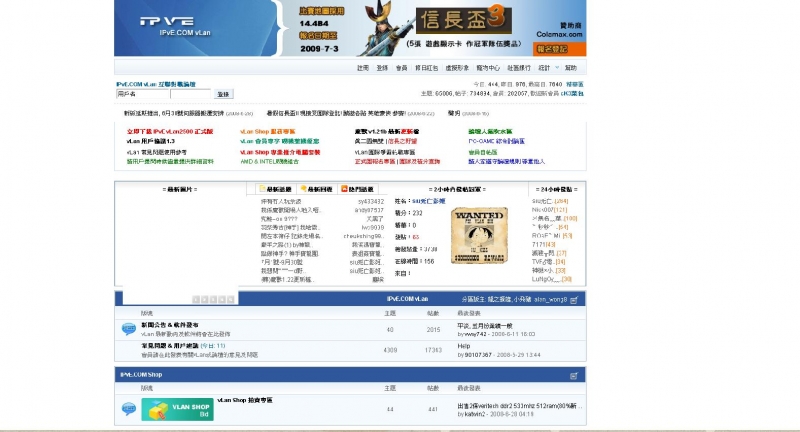
Task: Open 登錄 in the top navigation bar
Action: [x=382, y=68]
